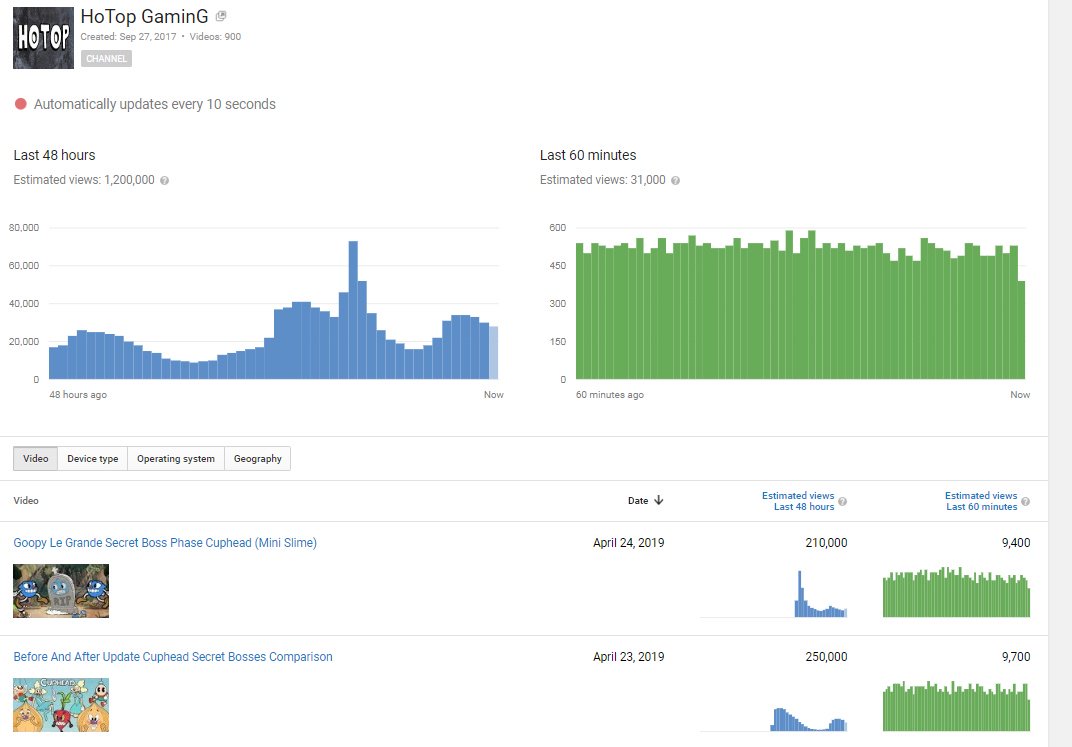1072x747 pixels.
Task: Sort by the Date column header
Action: 638,501
